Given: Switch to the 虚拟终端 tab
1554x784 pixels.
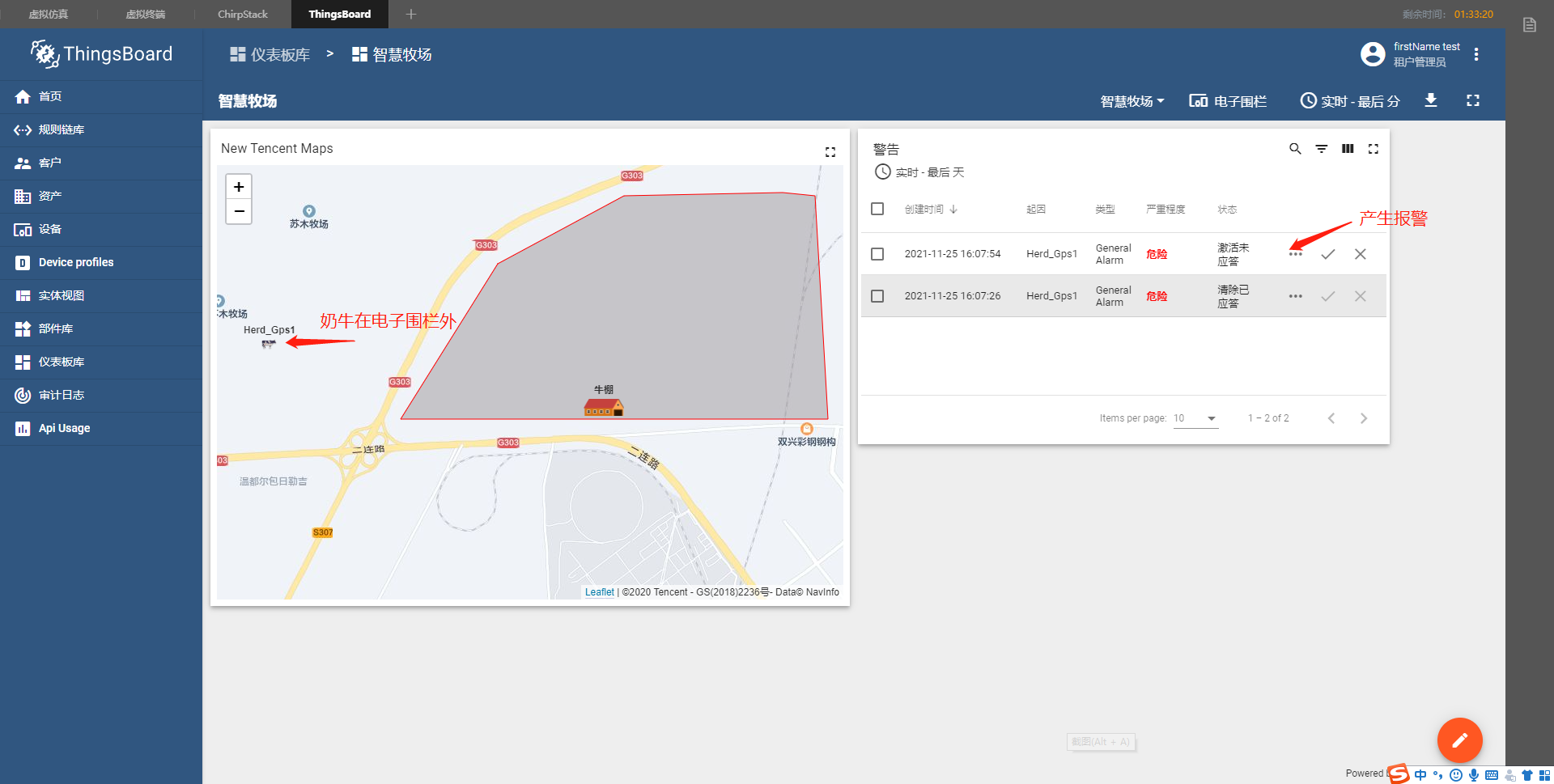Looking at the screenshot, I should (x=145, y=14).
